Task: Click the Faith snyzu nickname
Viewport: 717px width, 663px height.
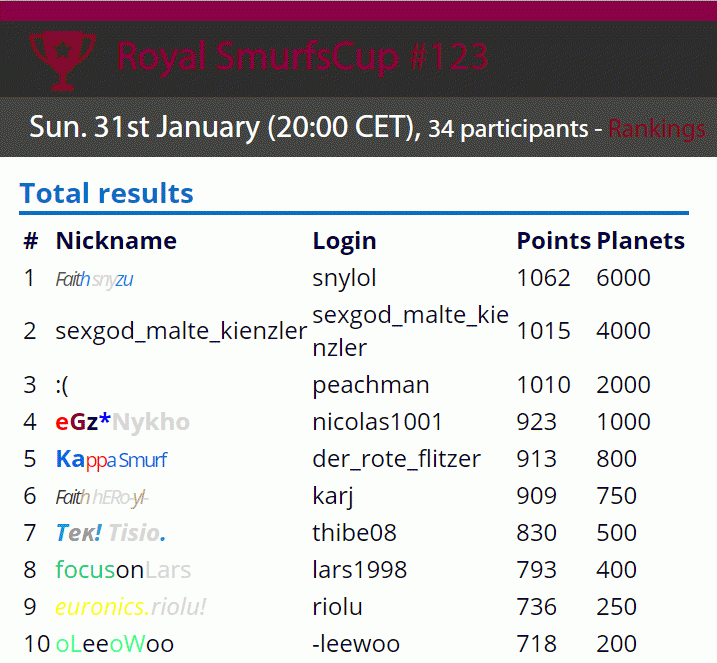Action: (94, 279)
